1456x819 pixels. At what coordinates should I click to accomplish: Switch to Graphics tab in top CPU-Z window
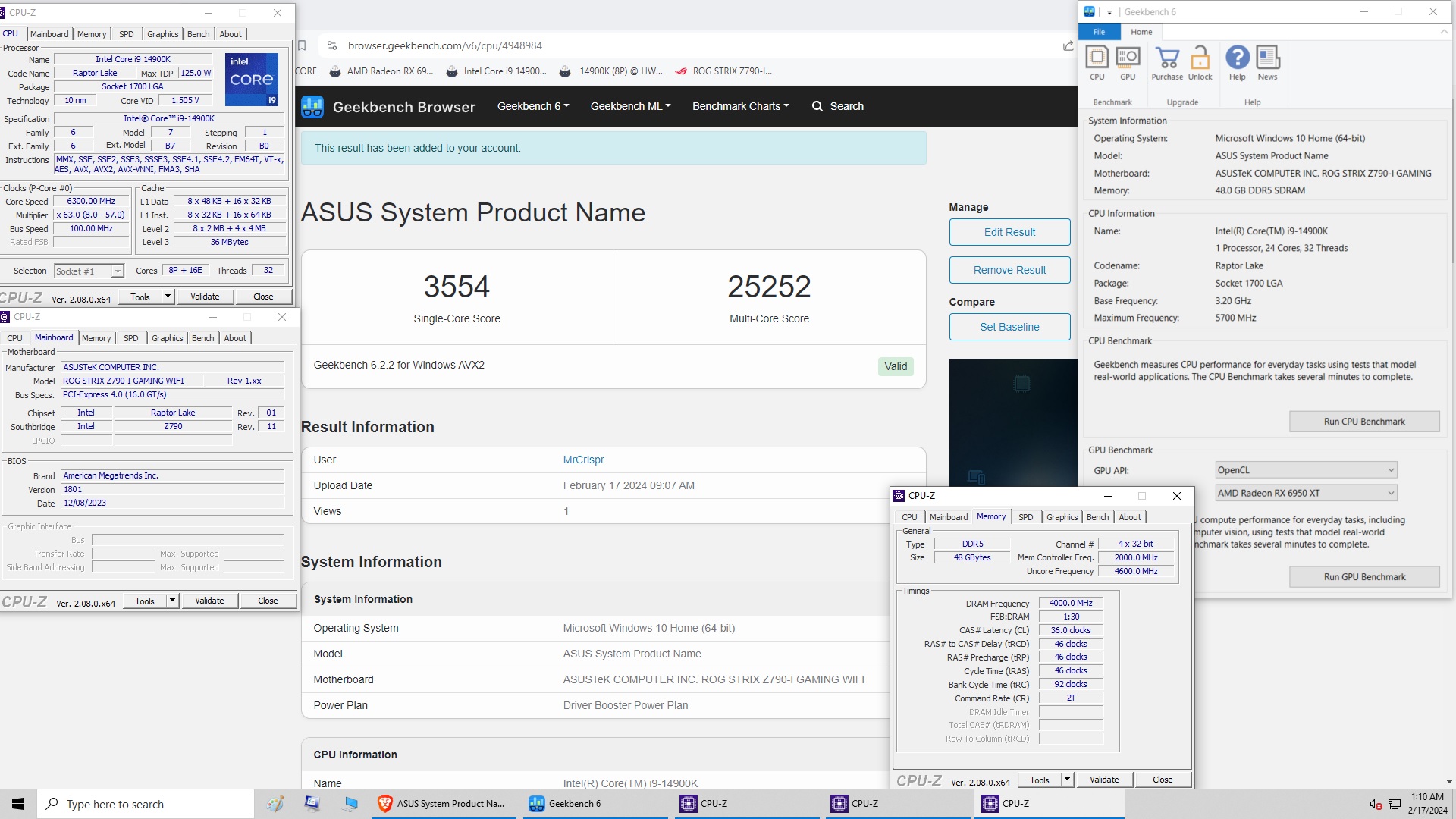[x=163, y=34]
